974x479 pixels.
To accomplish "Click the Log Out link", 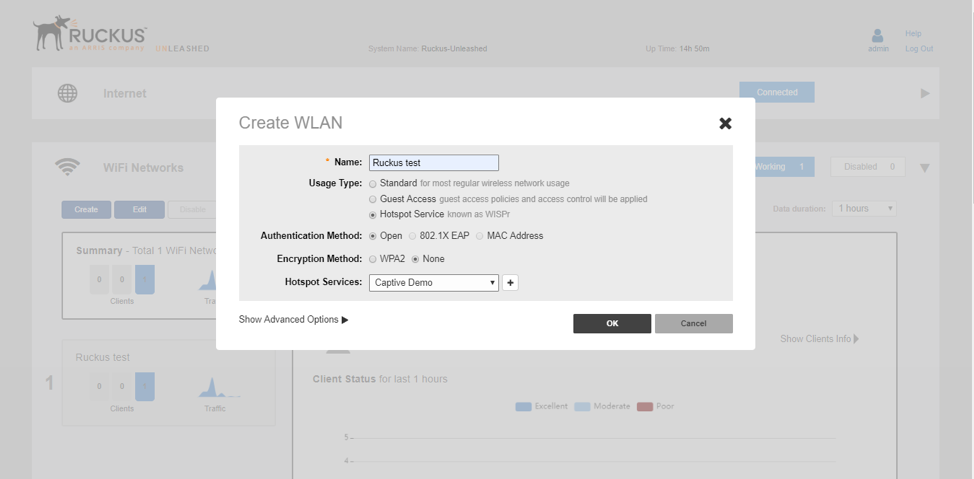I will tap(919, 48).
